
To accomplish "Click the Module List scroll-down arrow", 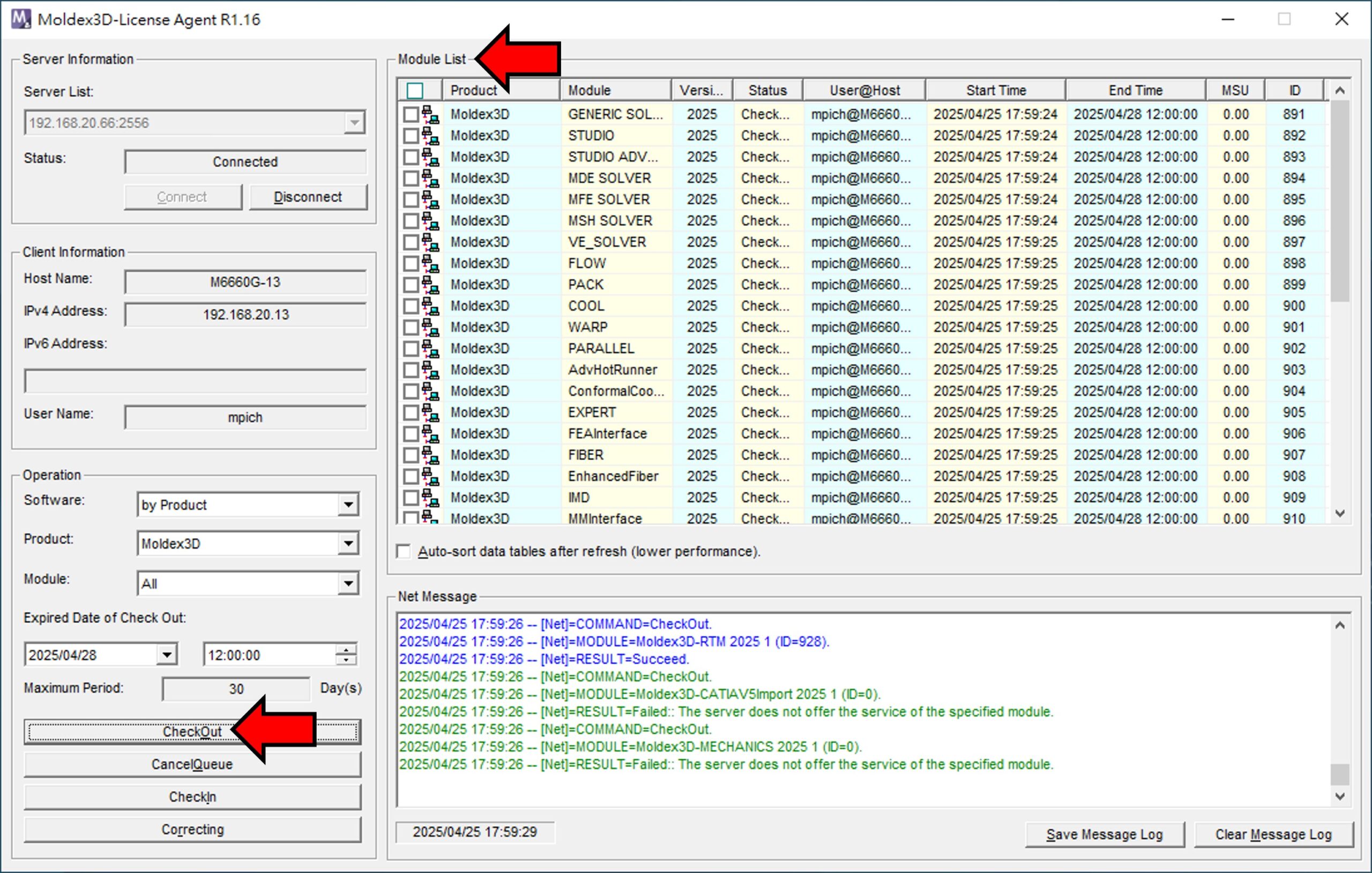I will coord(1340,514).
